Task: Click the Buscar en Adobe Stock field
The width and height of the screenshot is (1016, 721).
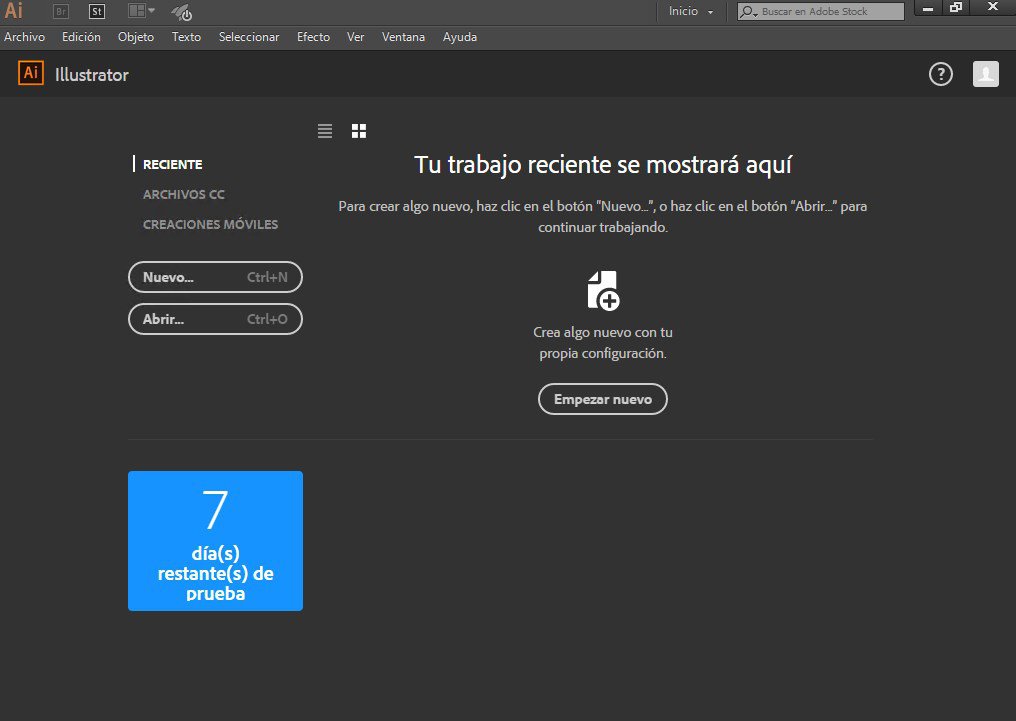Action: pyautogui.click(x=830, y=12)
